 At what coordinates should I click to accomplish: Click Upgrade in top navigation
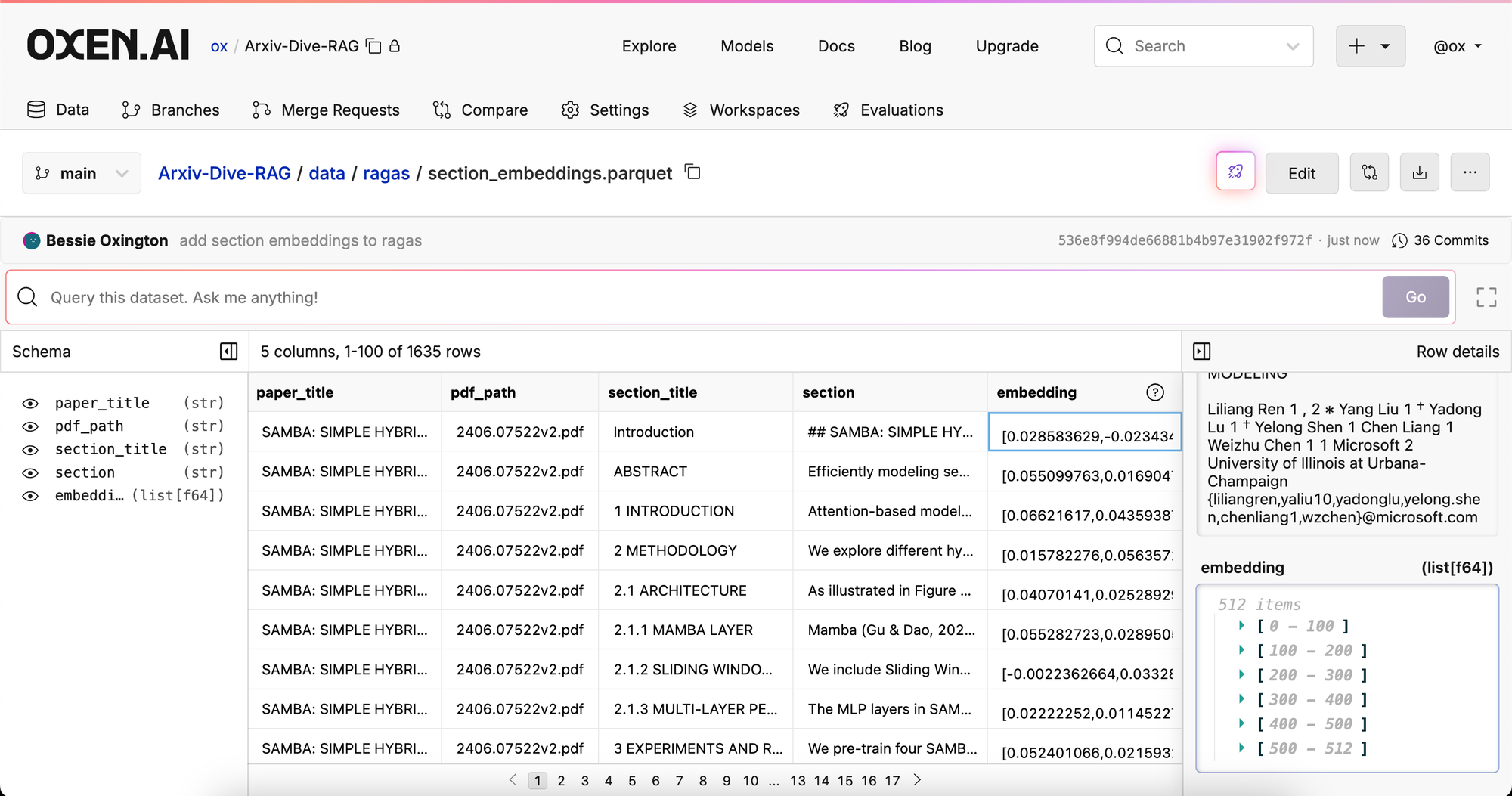[x=1007, y=46]
